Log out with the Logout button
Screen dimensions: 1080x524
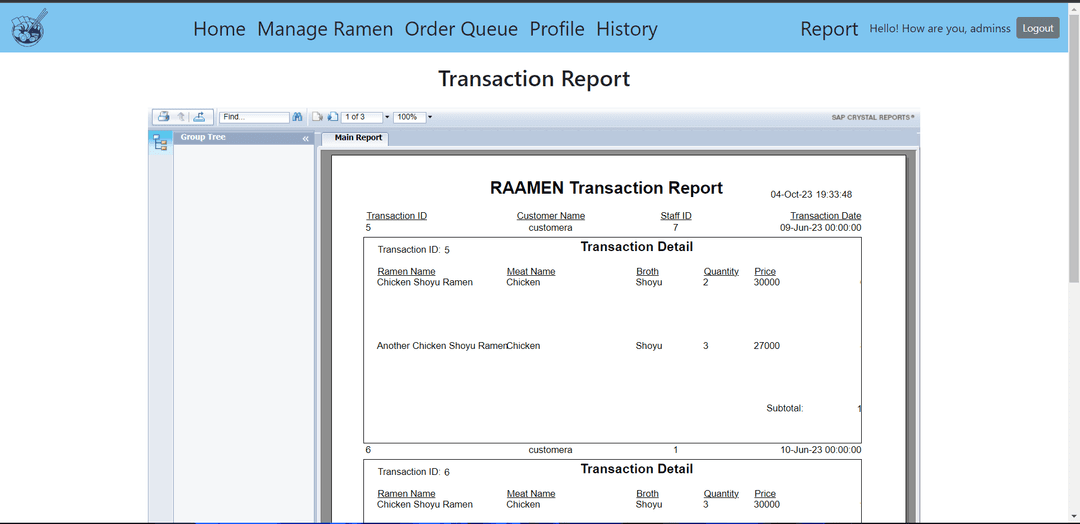pos(1038,28)
